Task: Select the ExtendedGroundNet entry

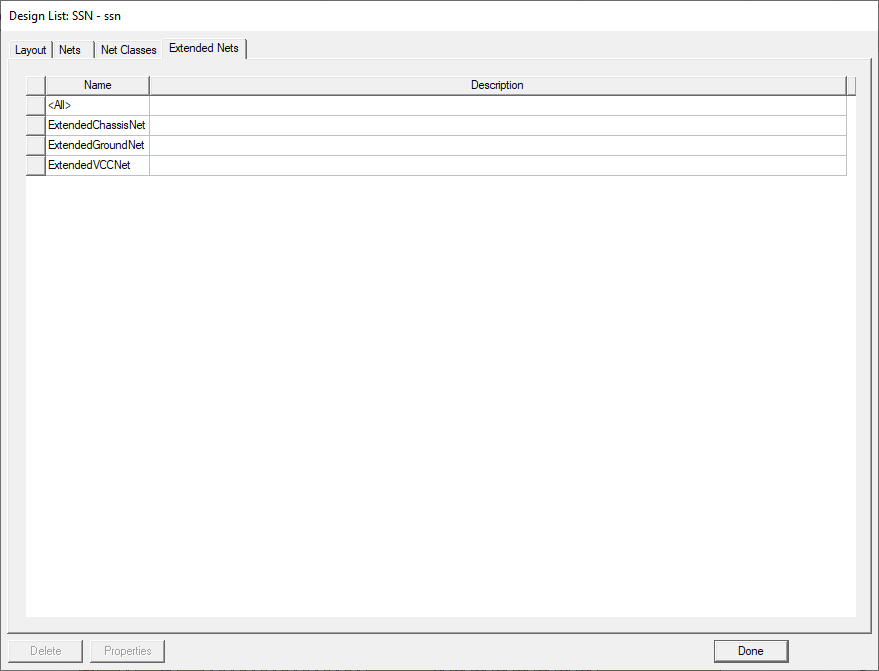Action: [x=96, y=144]
